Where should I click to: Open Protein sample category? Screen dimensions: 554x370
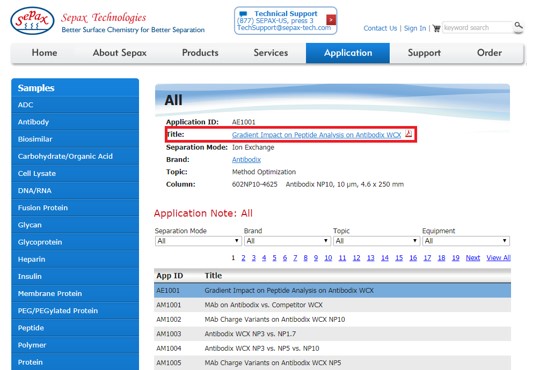(x=75, y=362)
